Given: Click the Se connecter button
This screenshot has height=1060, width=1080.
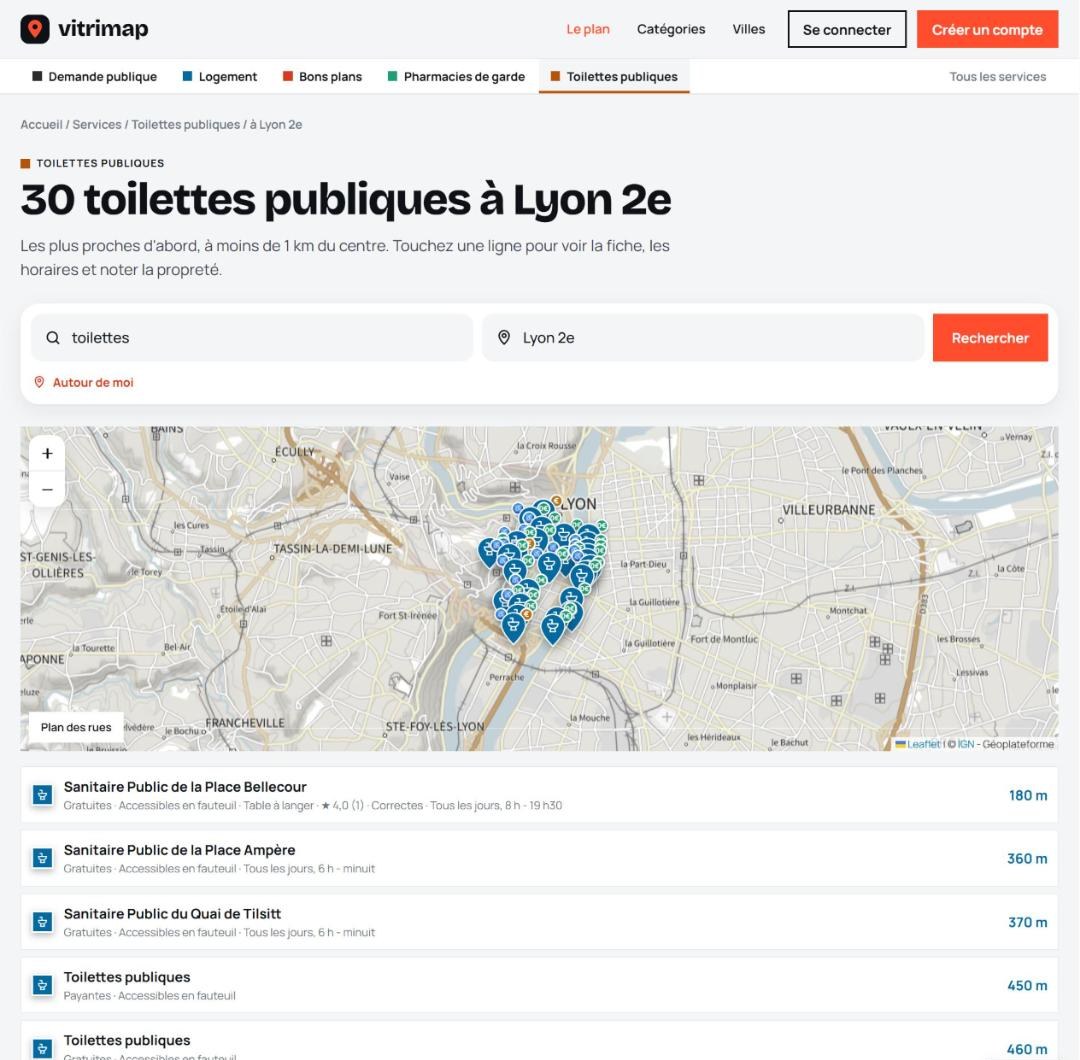Looking at the screenshot, I should (847, 30).
